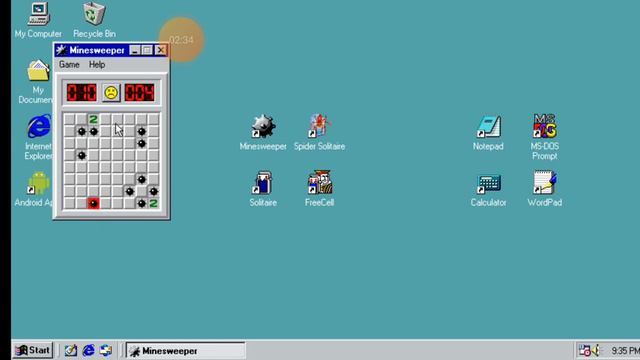
Task: Launch Internet Explorer from the quick launch bar
Action: 88,350
